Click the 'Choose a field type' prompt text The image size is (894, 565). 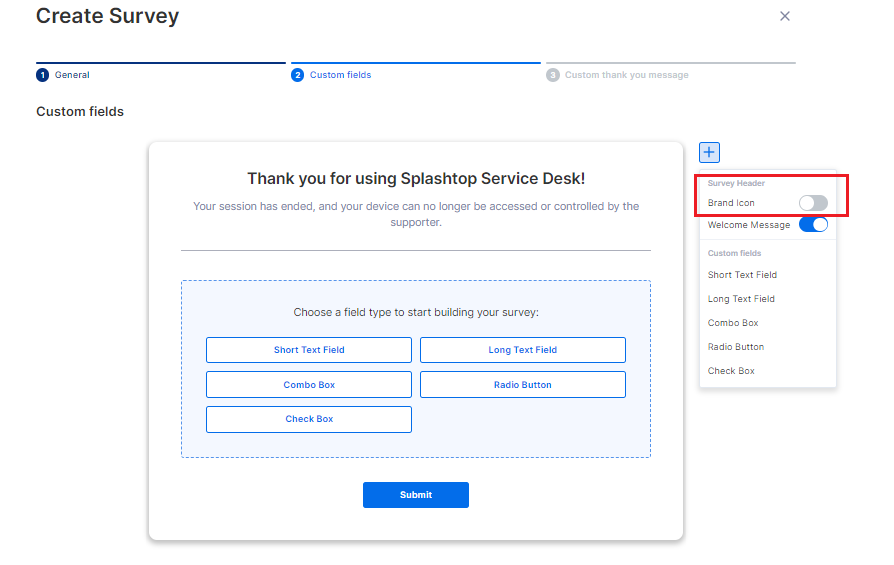[x=416, y=312]
